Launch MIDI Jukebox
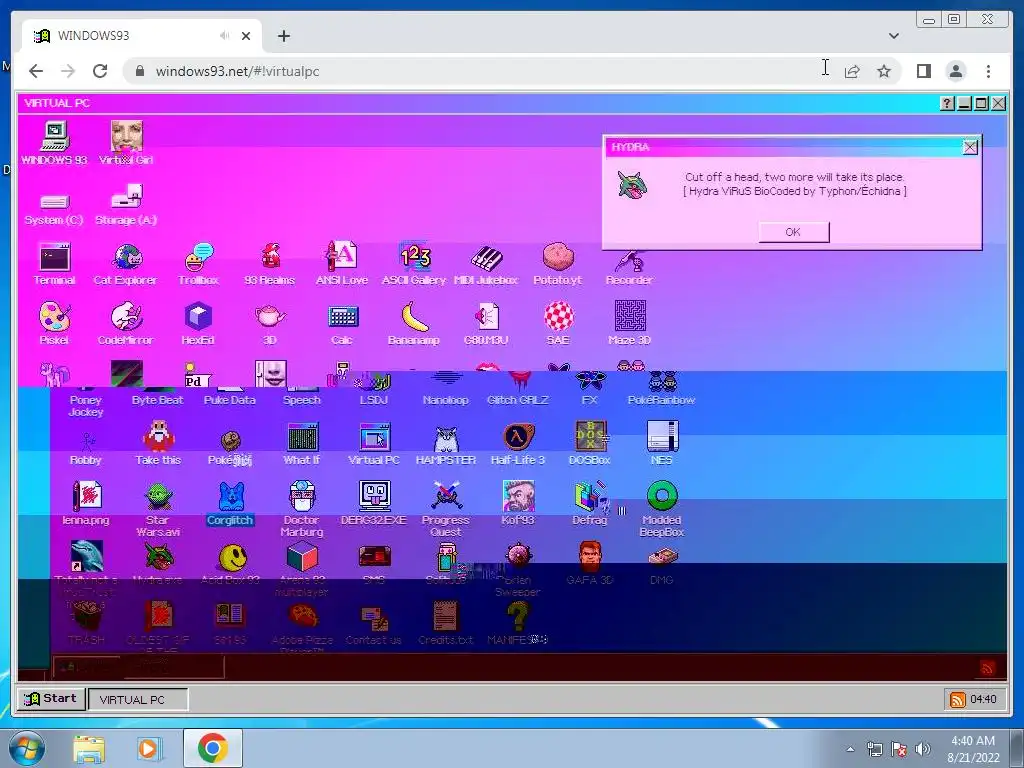The height and width of the screenshot is (768, 1024). 486,257
